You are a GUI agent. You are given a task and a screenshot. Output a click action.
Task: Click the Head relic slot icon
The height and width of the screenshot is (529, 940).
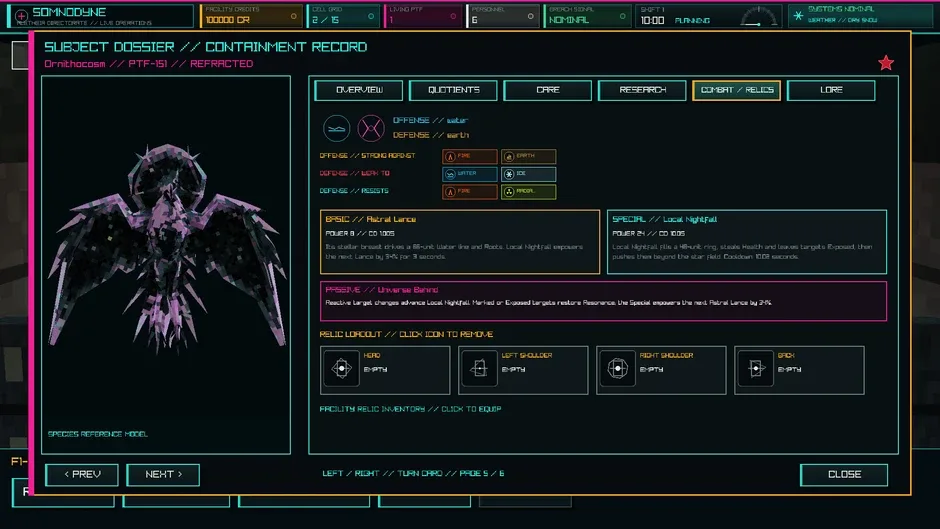pos(341,368)
